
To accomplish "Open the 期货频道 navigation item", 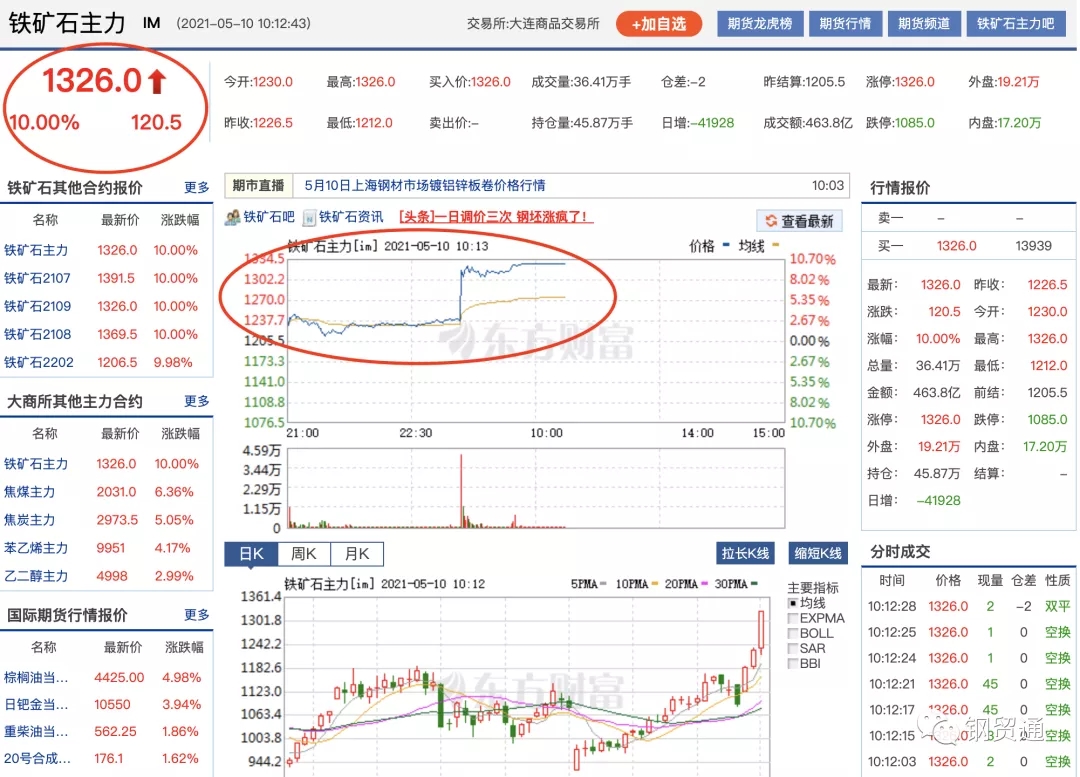I will tap(923, 23).
